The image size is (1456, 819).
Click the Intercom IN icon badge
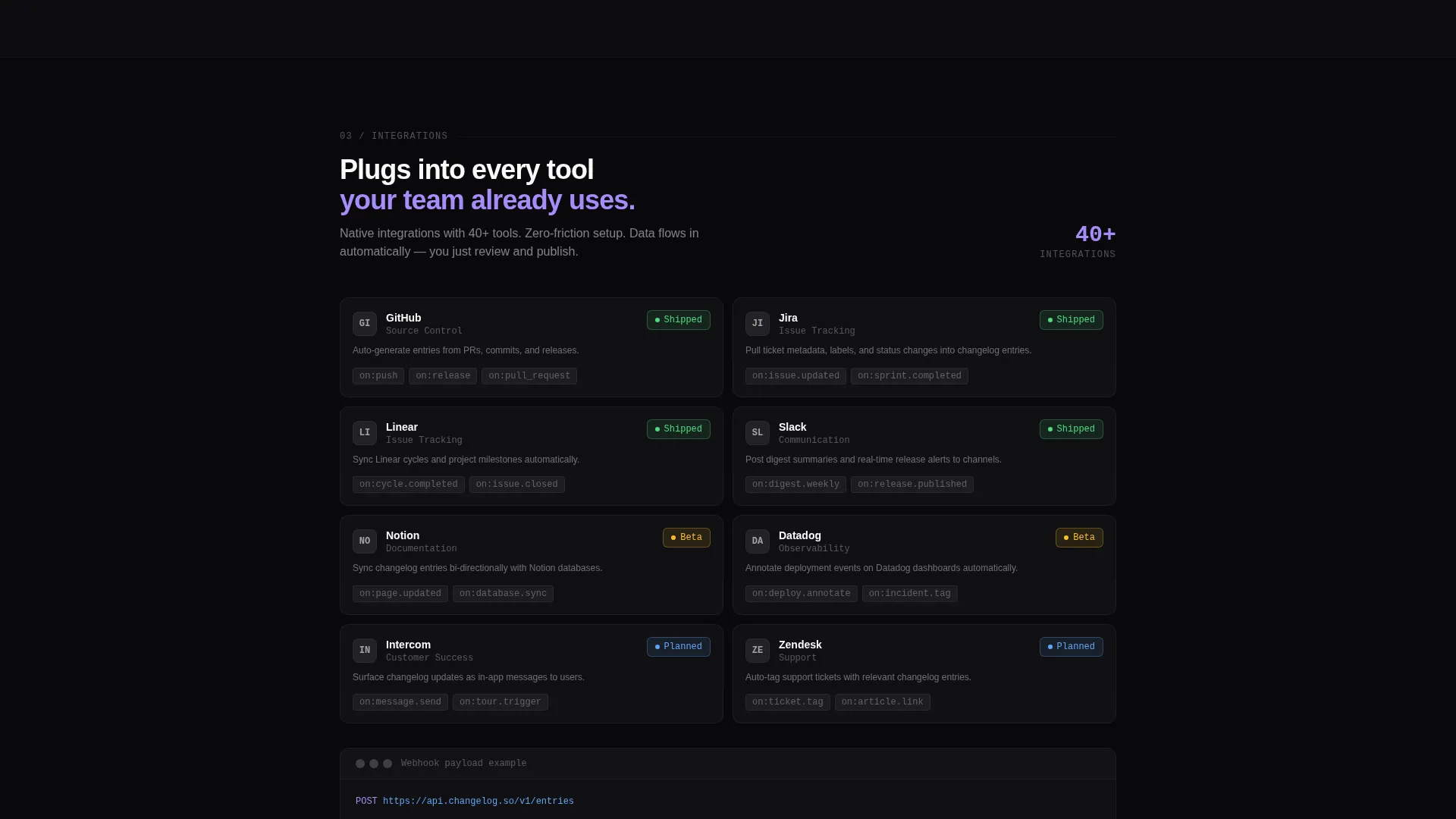pyautogui.click(x=365, y=651)
